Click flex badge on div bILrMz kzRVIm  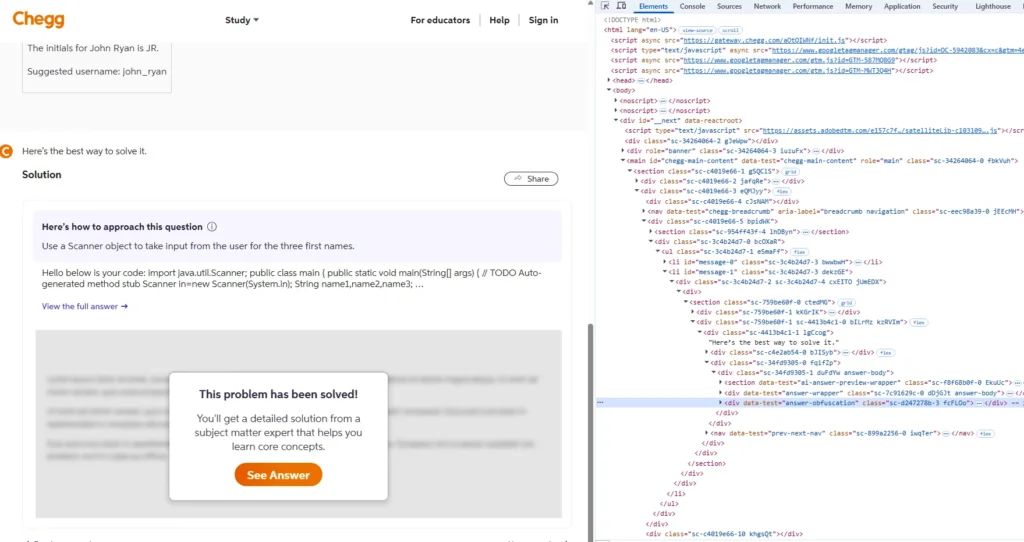click(x=919, y=323)
